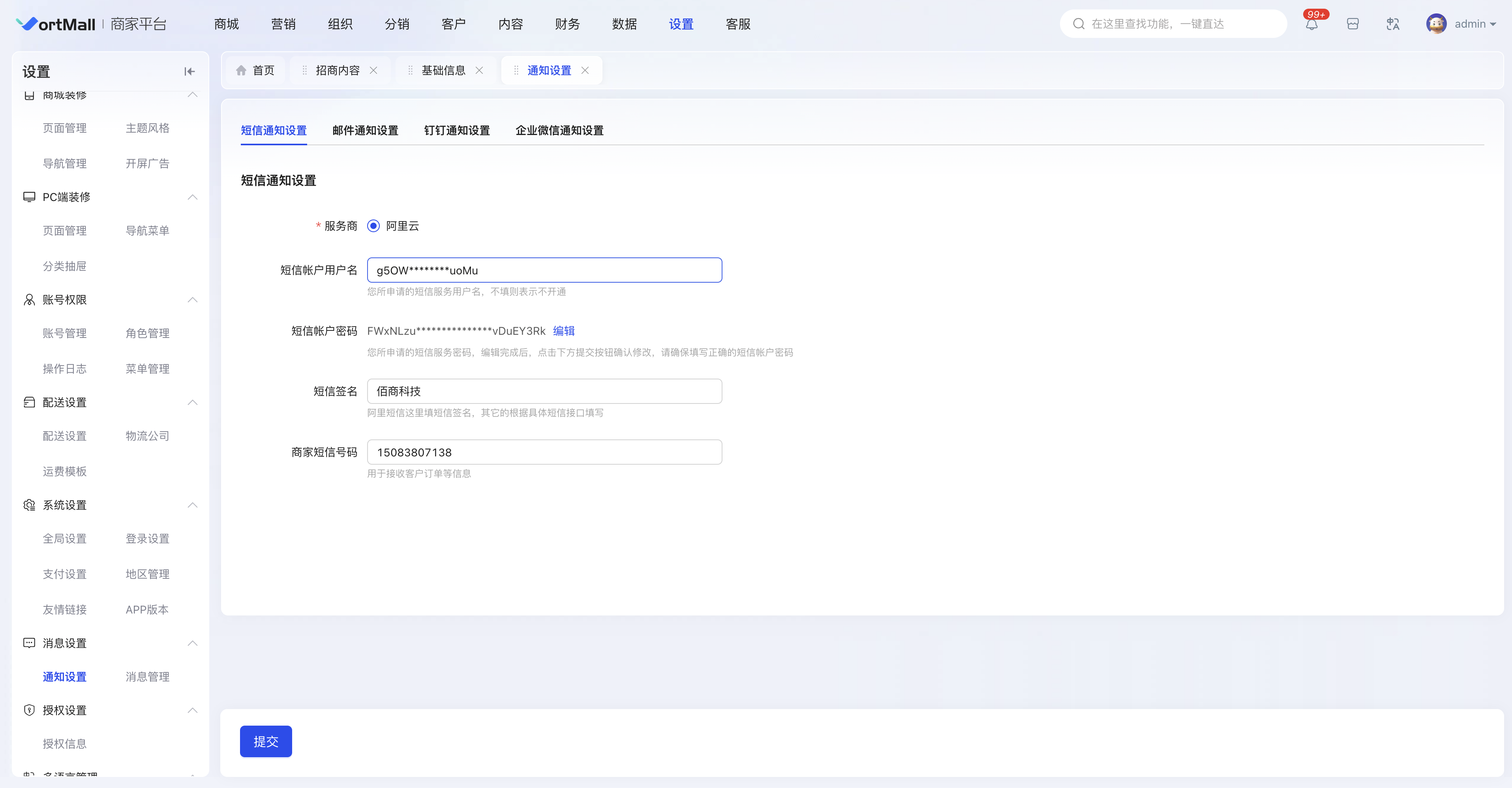Image resolution: width=1512 pixels, height=788 pixels.
Task: Click the home icon on 首页 tab
Action: 241,70
